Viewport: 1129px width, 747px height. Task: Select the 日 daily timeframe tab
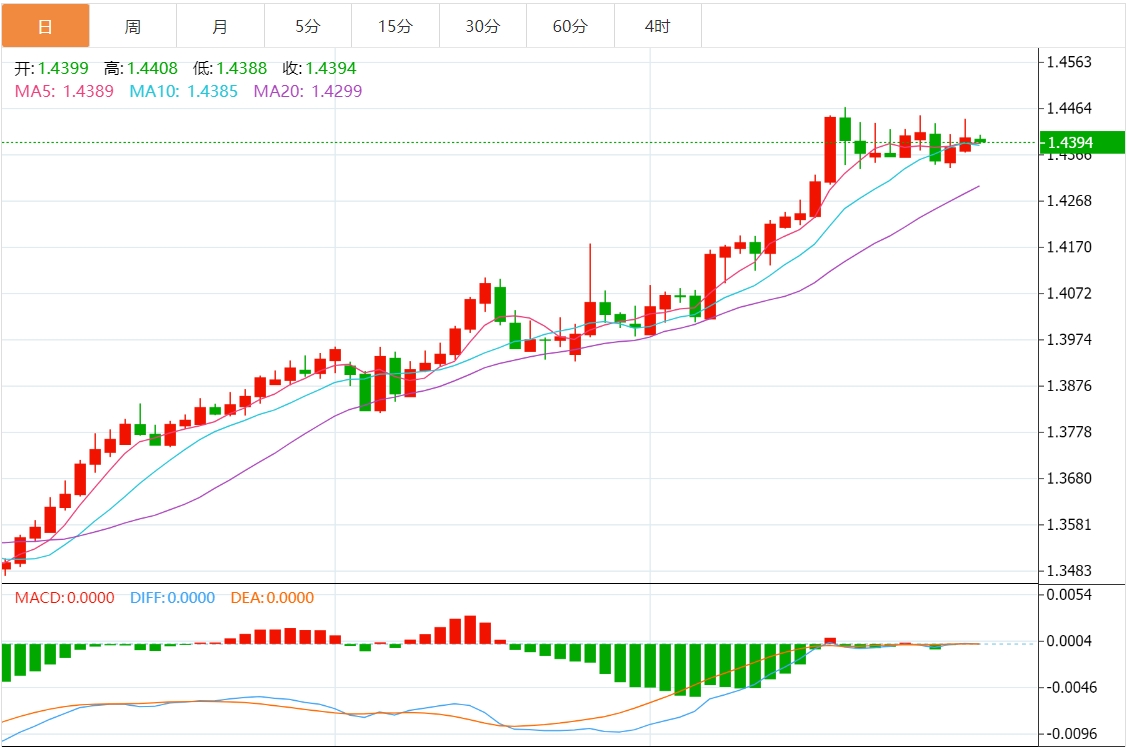pyautogui.click(x=45, y=26)
